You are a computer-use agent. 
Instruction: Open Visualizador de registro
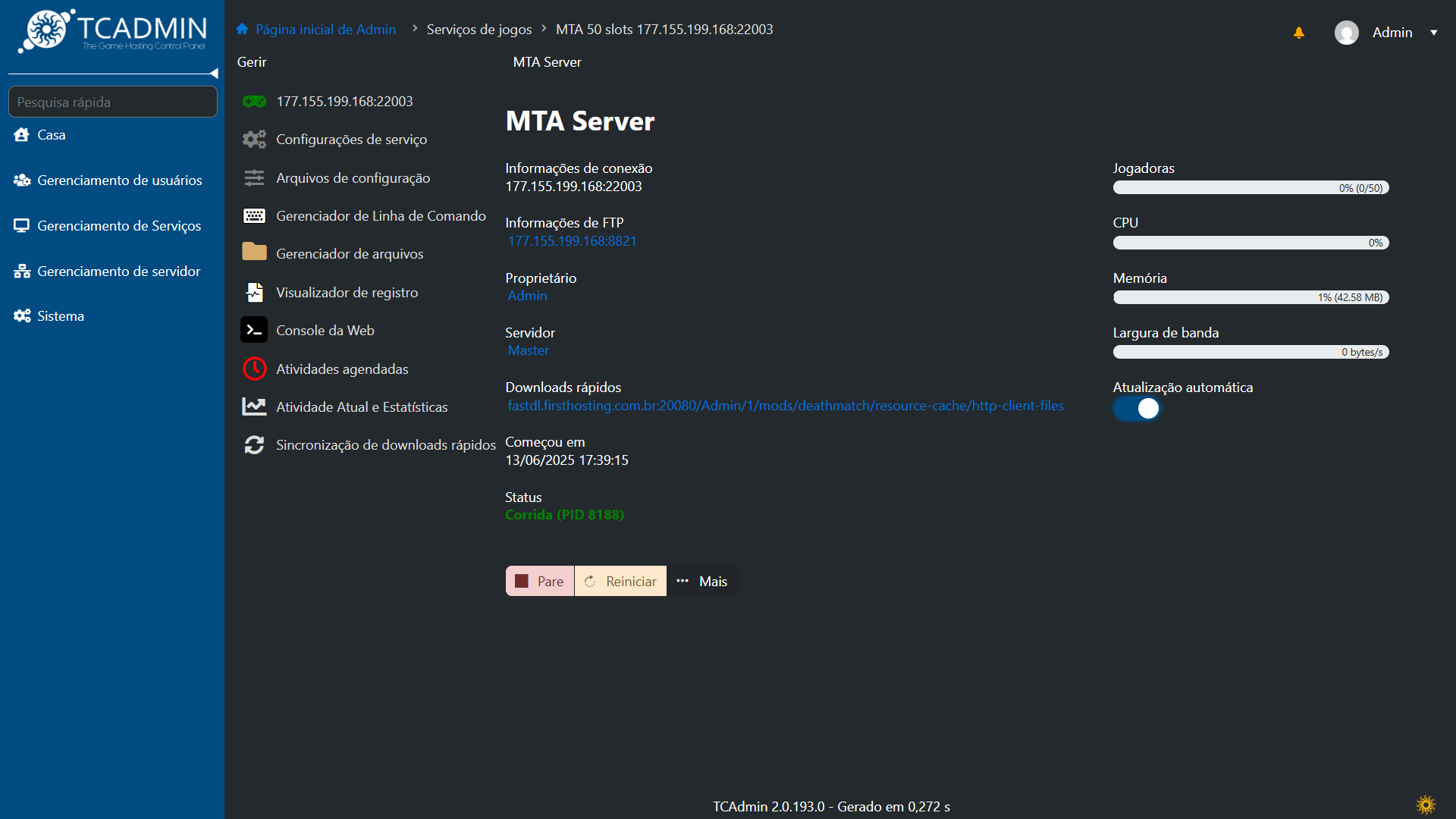point(347,293)
